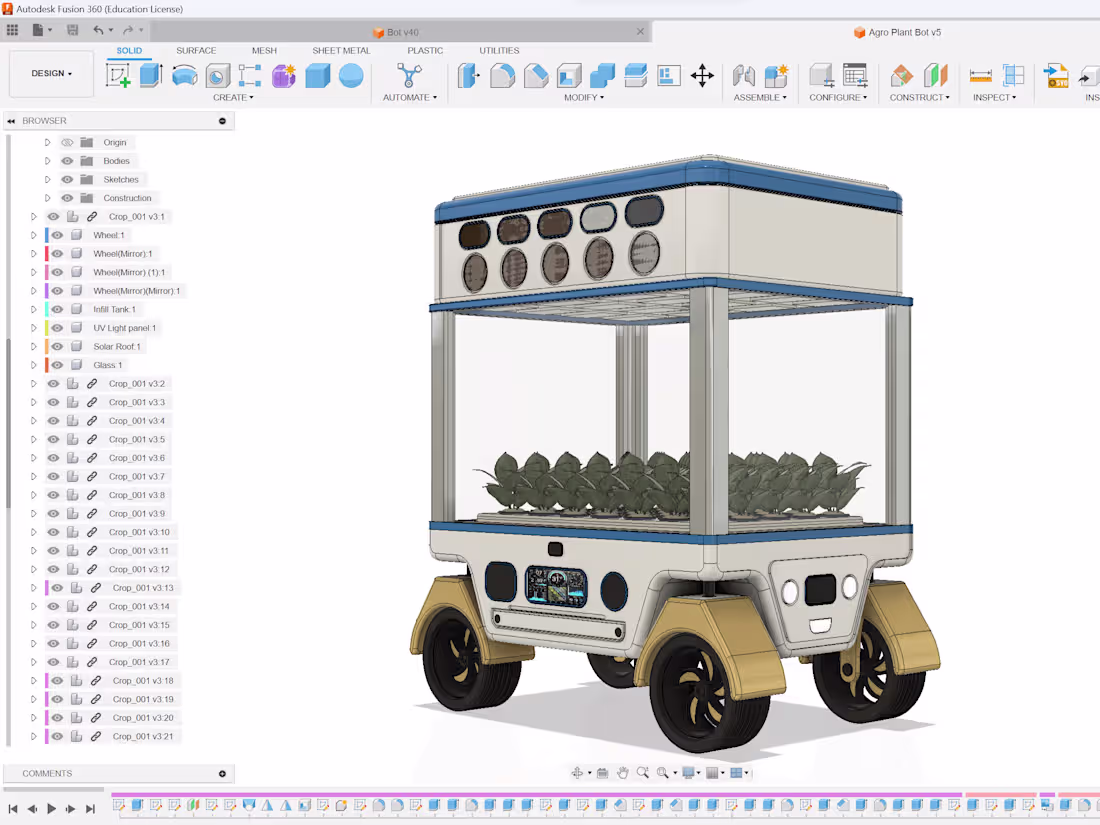
Task: Open the DESIGN workspace menu
Action: [x=50, y=73]
